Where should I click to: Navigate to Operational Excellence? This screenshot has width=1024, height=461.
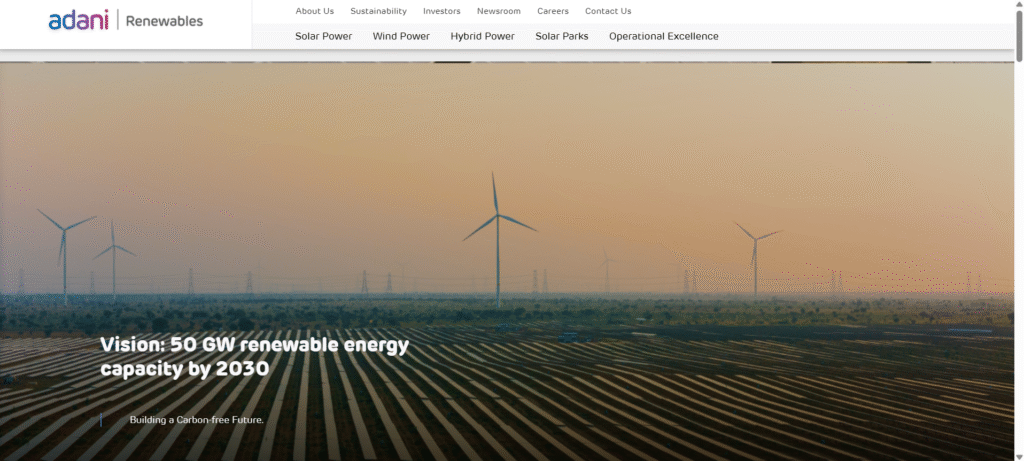[x=663, y=36]
